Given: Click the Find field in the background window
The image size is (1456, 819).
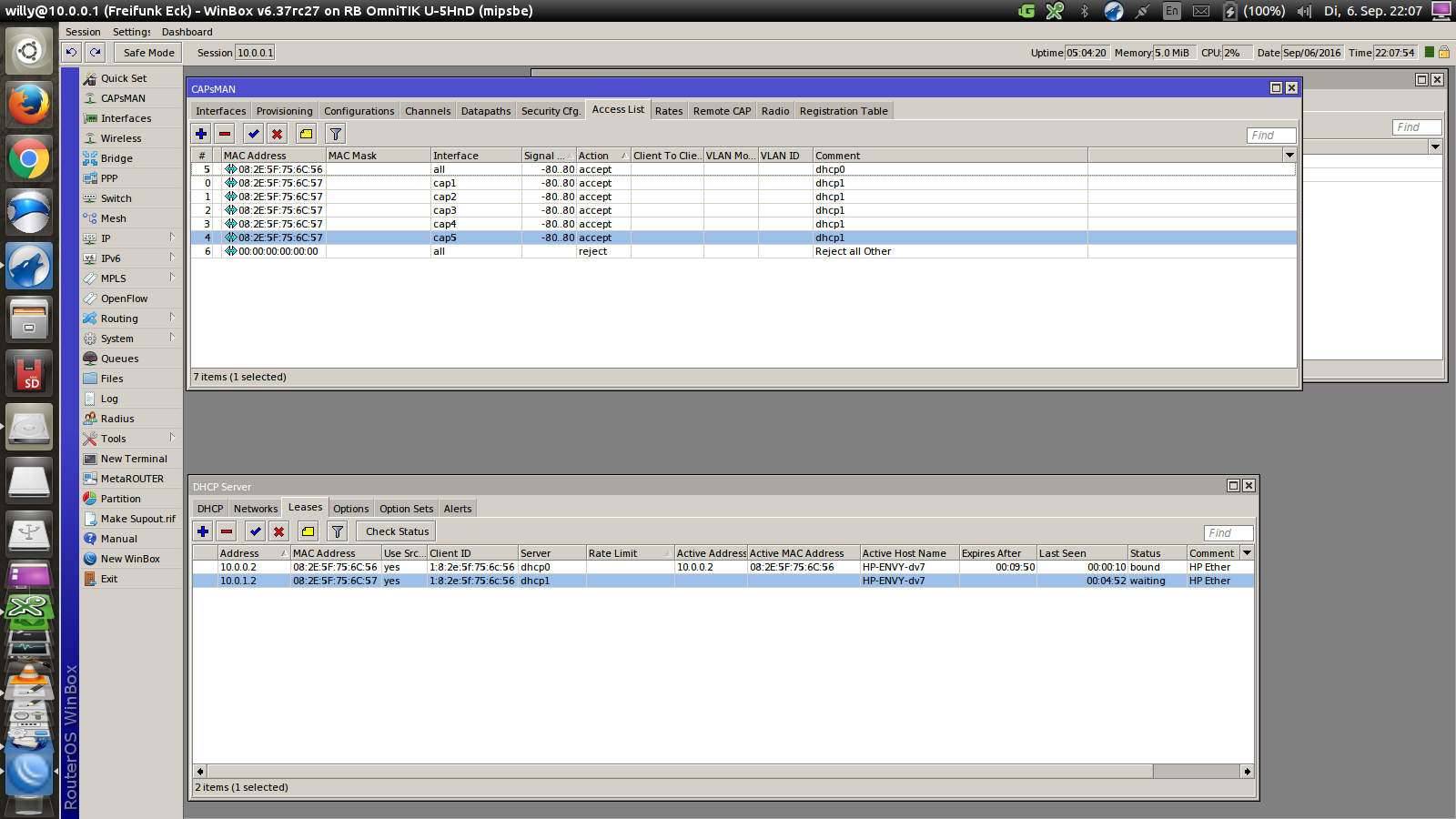Looking at the screenshot, I should click(x=1417, y=127).
